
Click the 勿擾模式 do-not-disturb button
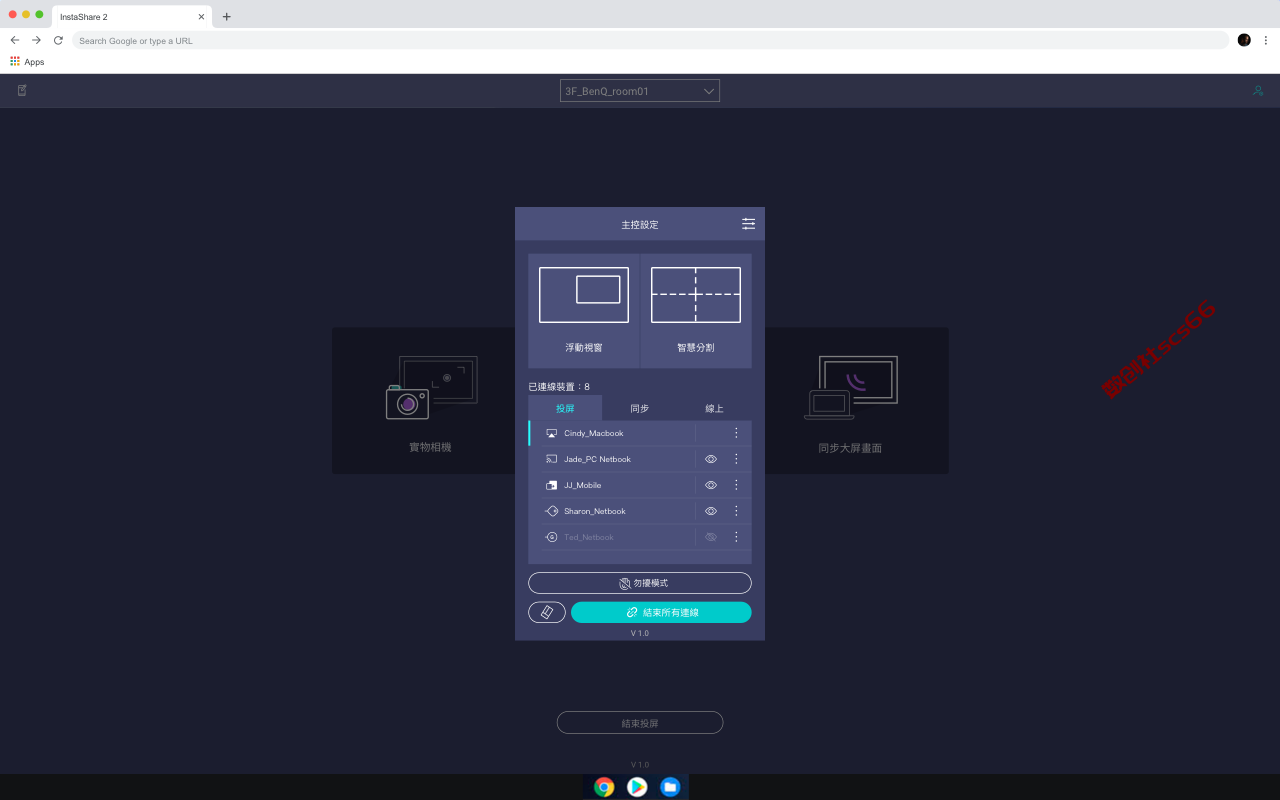pos(640,583)
